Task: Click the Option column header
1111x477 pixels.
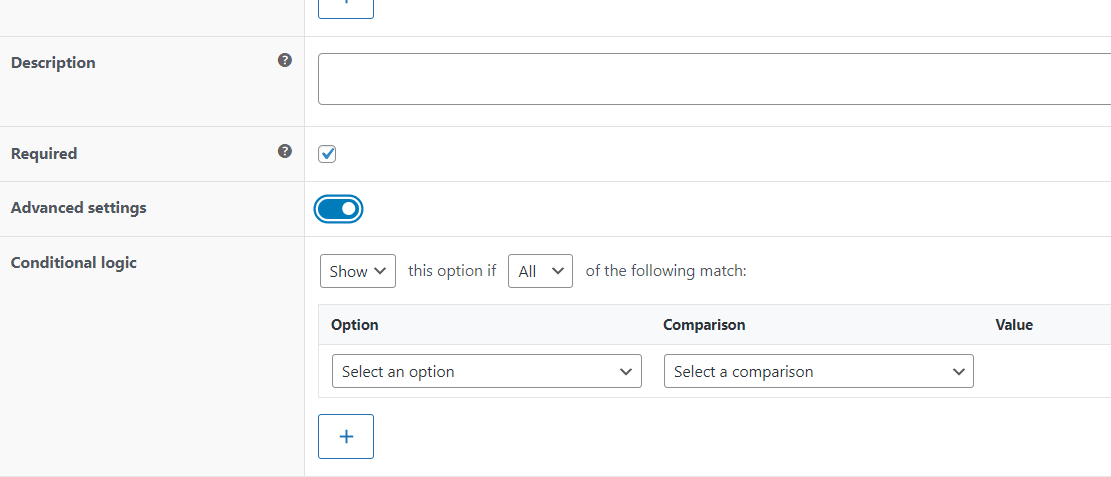Action: (x=355, y=325)
